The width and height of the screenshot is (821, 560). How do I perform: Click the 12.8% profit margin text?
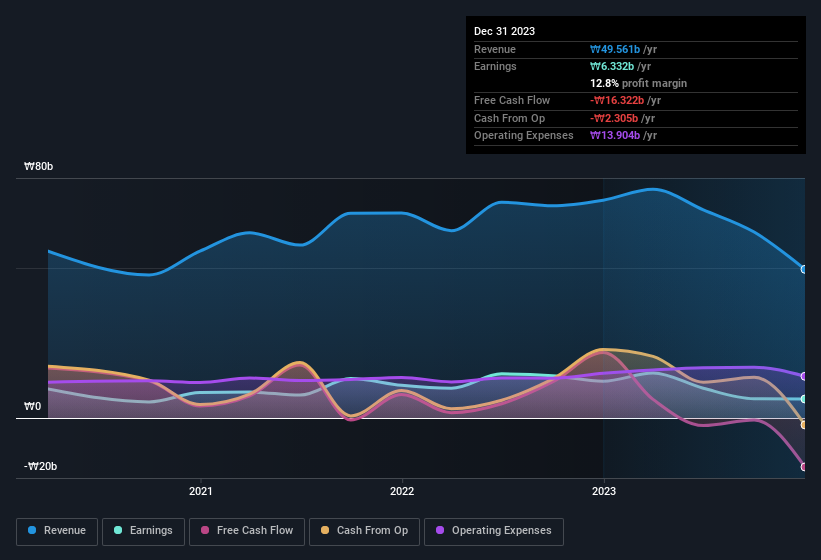click(x=638, y=83)
